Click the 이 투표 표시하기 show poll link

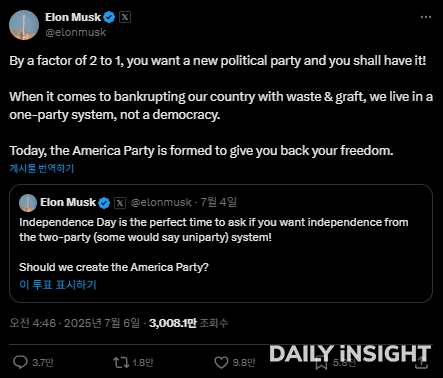pyautogui.click(x=58, y=285)
